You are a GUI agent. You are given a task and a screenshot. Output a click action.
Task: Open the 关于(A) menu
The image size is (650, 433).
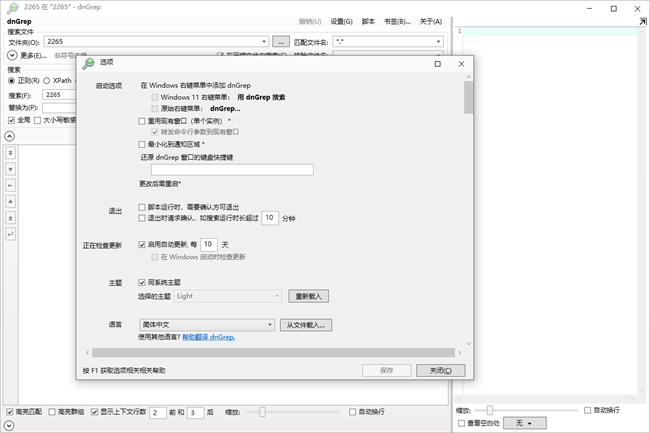click(430, 21)
